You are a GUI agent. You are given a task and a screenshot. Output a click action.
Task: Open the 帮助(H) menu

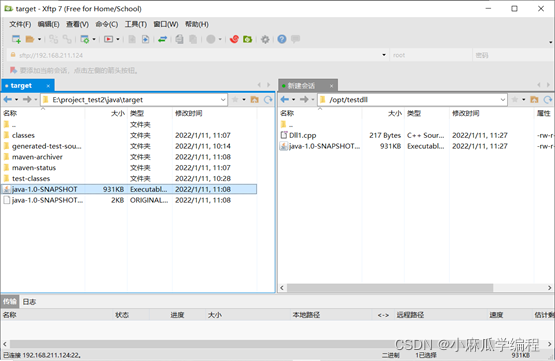point(197,24)
